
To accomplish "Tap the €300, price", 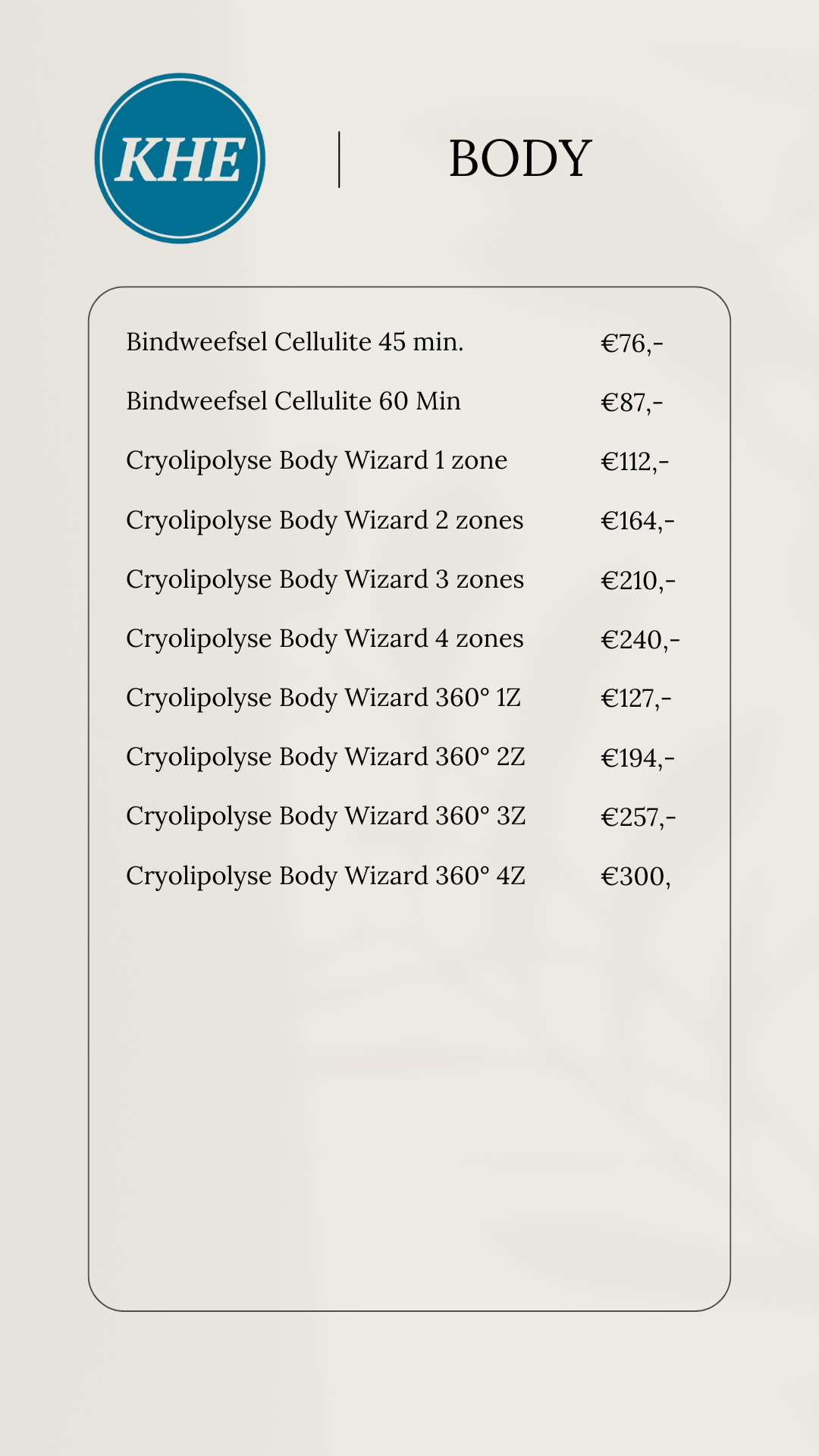I will coord(635,877).
